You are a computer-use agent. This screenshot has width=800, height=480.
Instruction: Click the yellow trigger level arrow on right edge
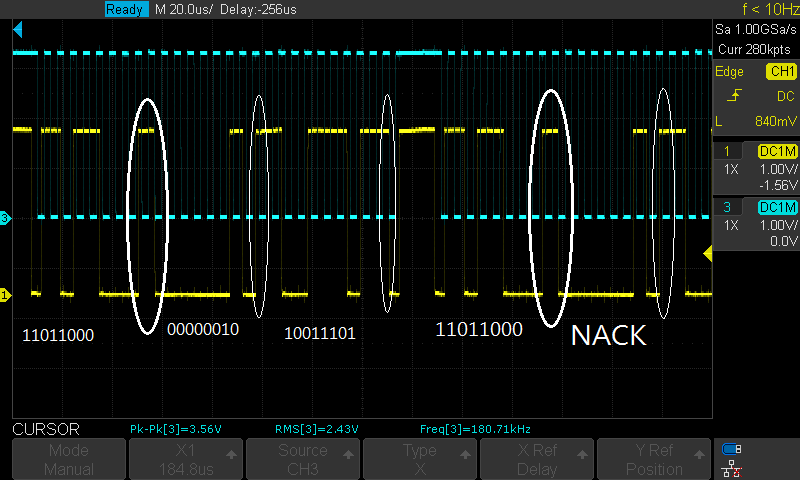(708, 254)
